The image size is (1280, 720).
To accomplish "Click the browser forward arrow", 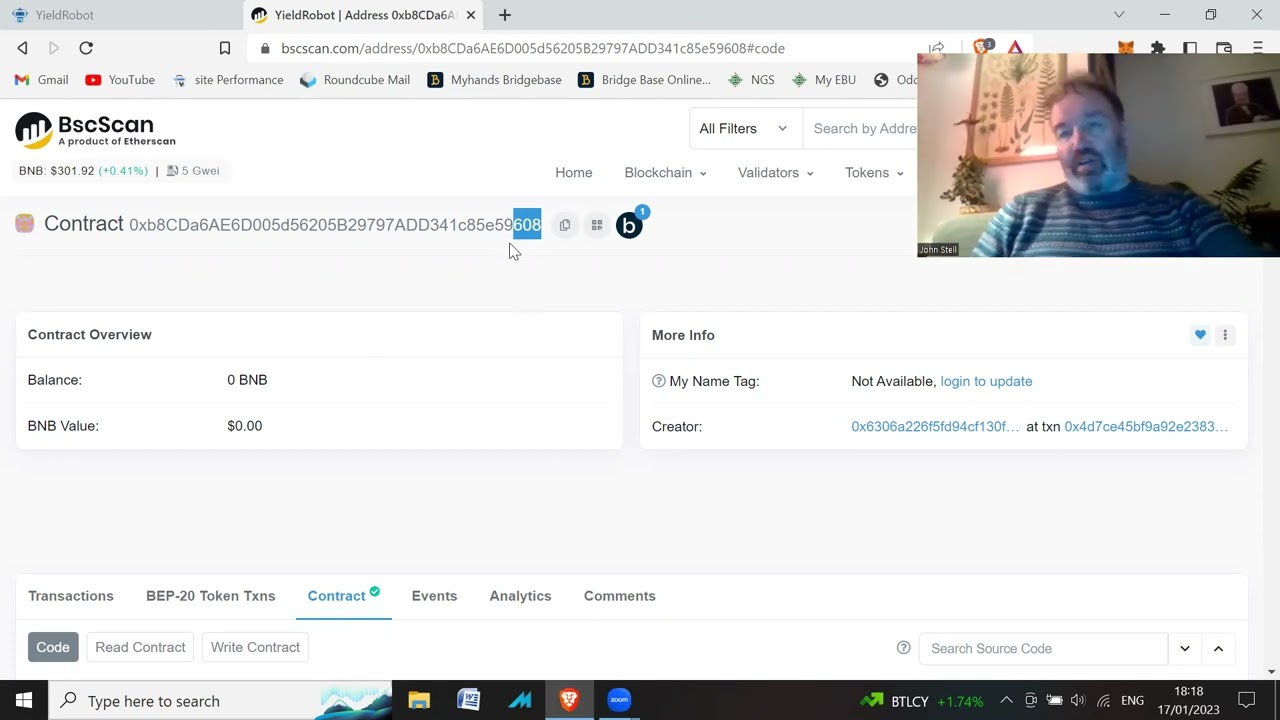I will click(54, 48).
